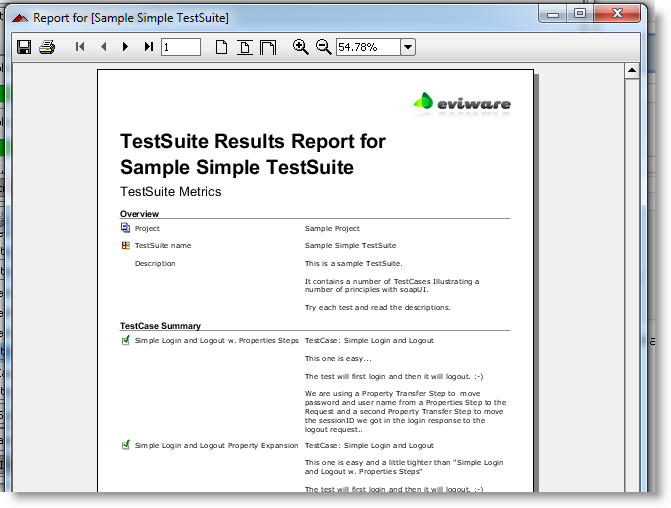Screen dimensions: 671x508
Task: Click the report window title bar icon
Action: click(20, 18)
